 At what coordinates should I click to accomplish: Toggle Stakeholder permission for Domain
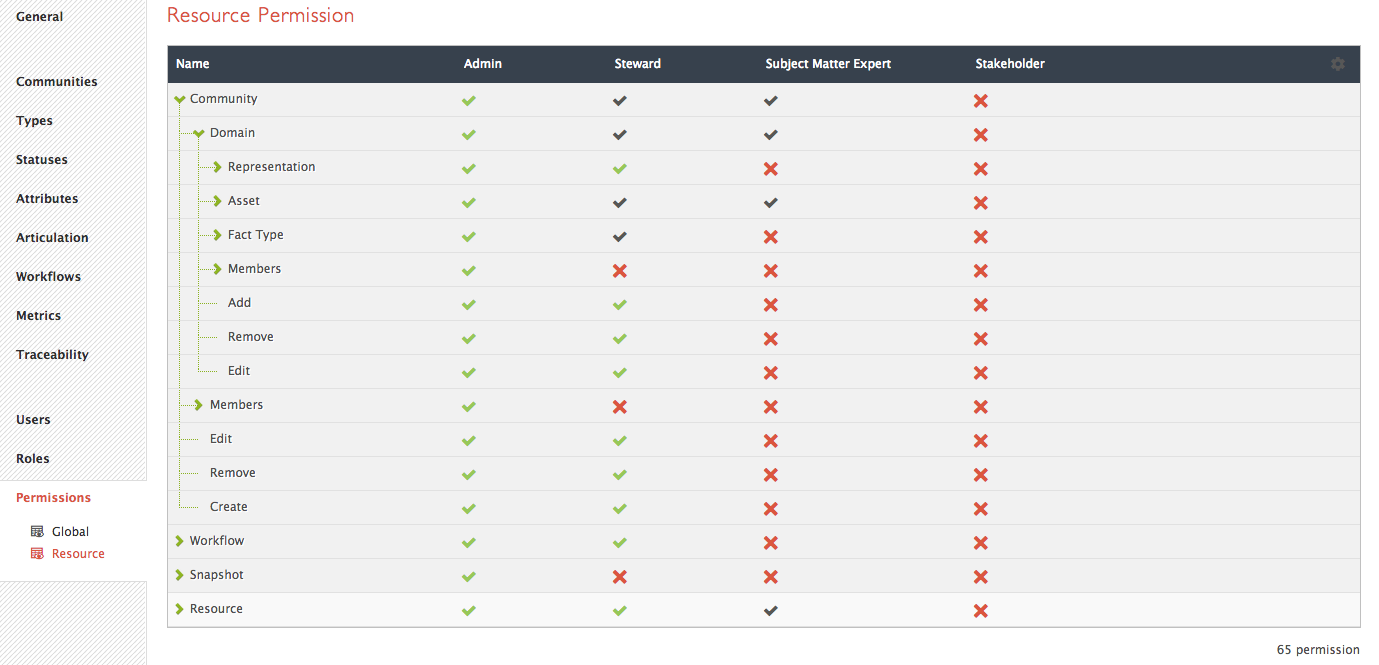pos(981,134)
